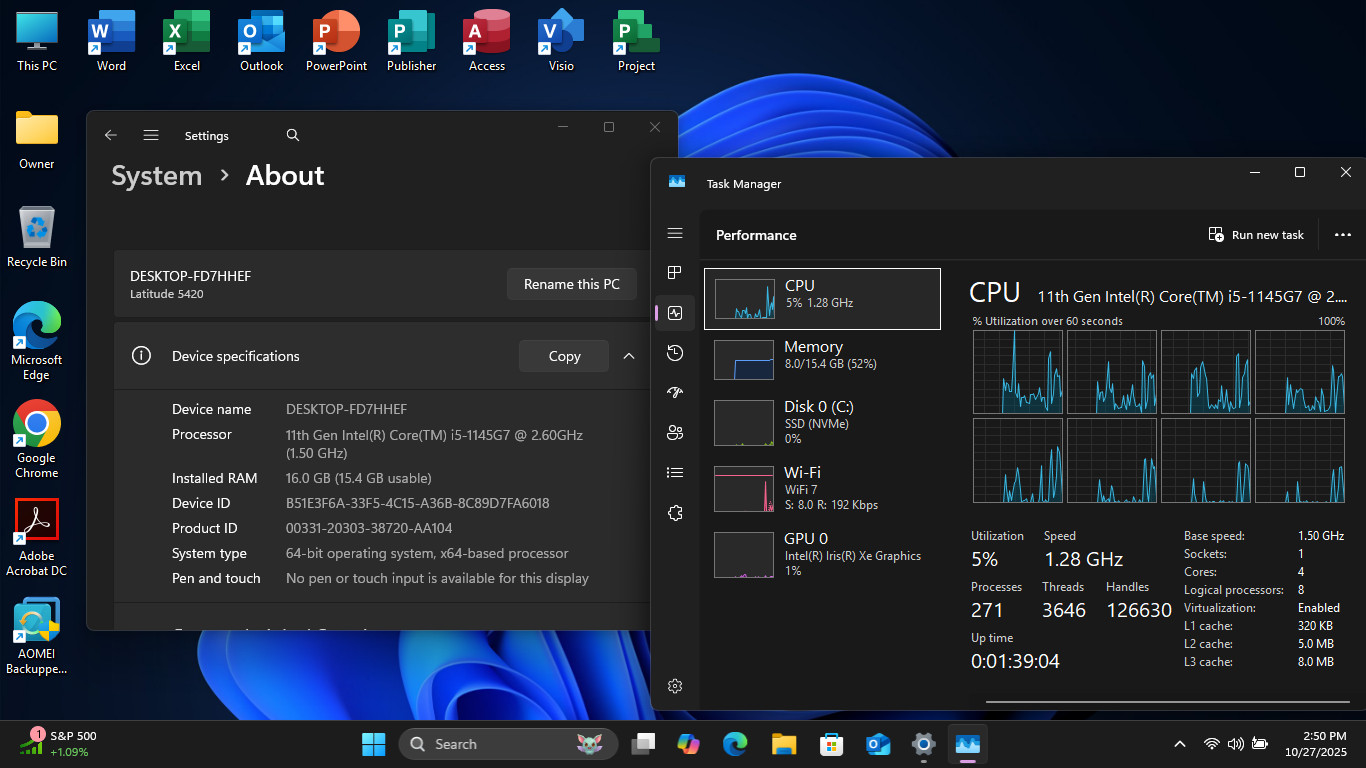The image size is (1366, 768).
Task: Open Project desktop shortcut
Action: (636, 41)
